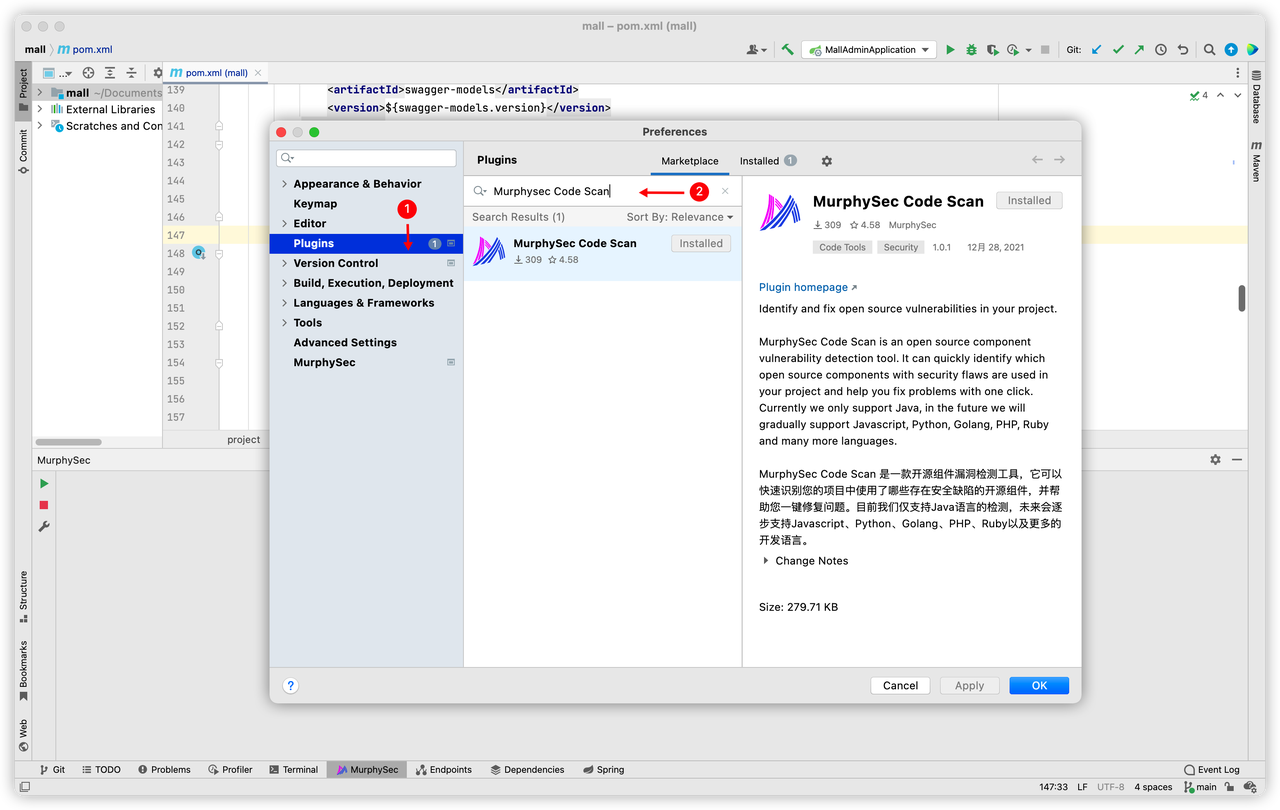The height and width of the screenshot is (810, 1280).
Task: Open the Sort By Relevance dropdown
Action: pyautogui.click(x=680, y=217)
